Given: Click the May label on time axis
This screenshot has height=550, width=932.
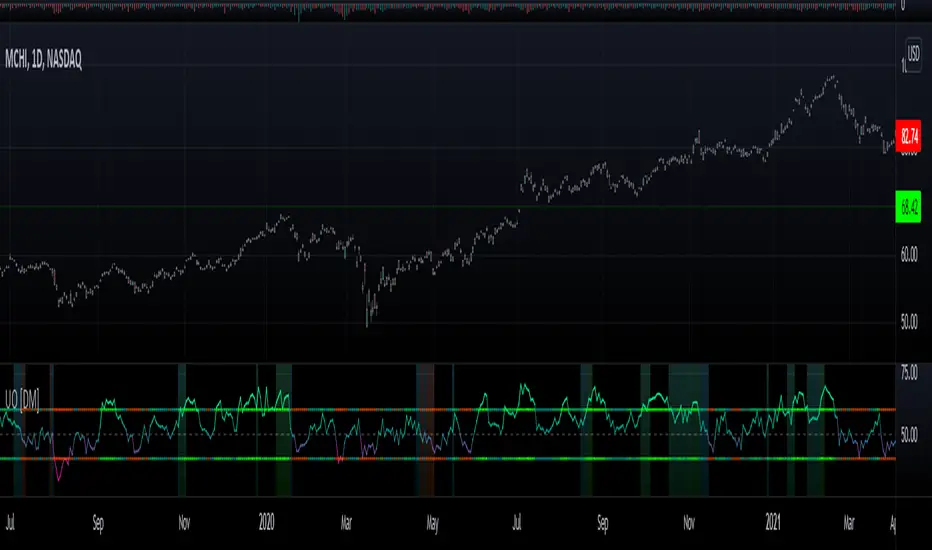Looking at the screenshot, I should (432, 521).
